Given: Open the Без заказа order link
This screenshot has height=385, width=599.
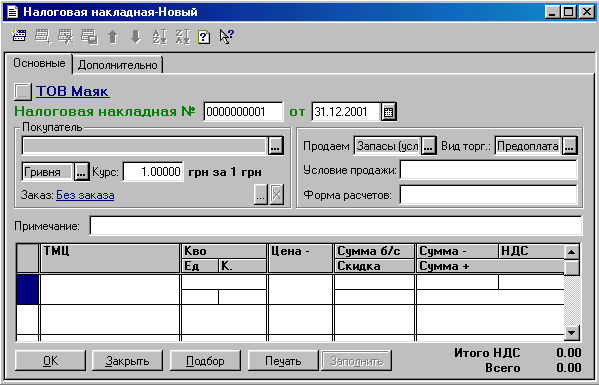Looking at the screenshot, I should (x=85, y=195).
